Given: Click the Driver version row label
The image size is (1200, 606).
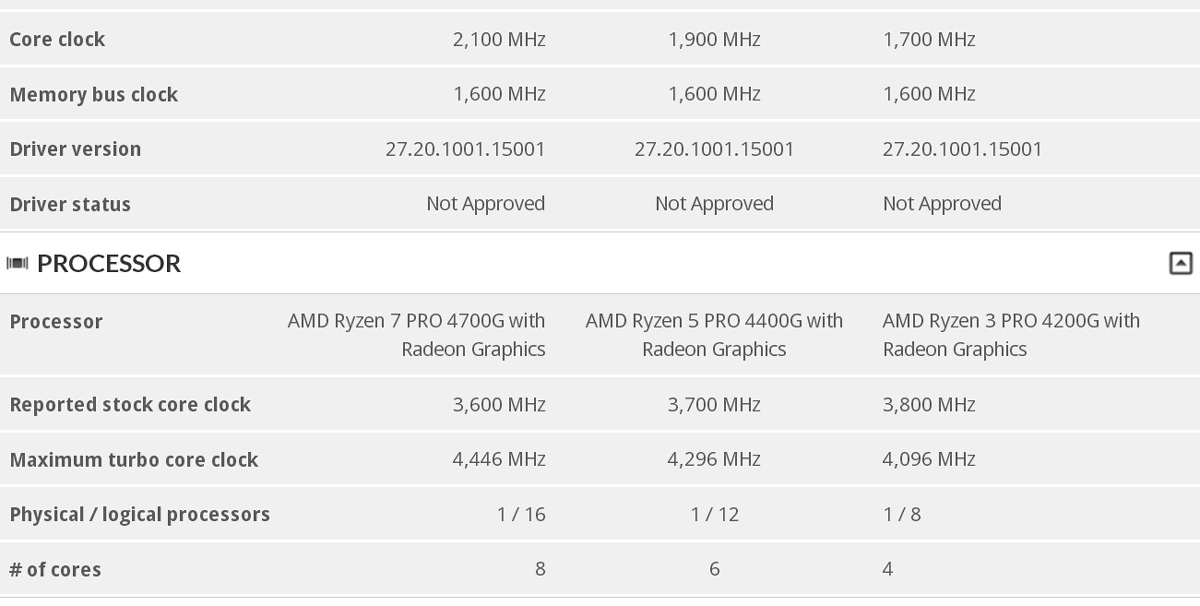Looking at the screenshot, I should (x=75, y=149).
